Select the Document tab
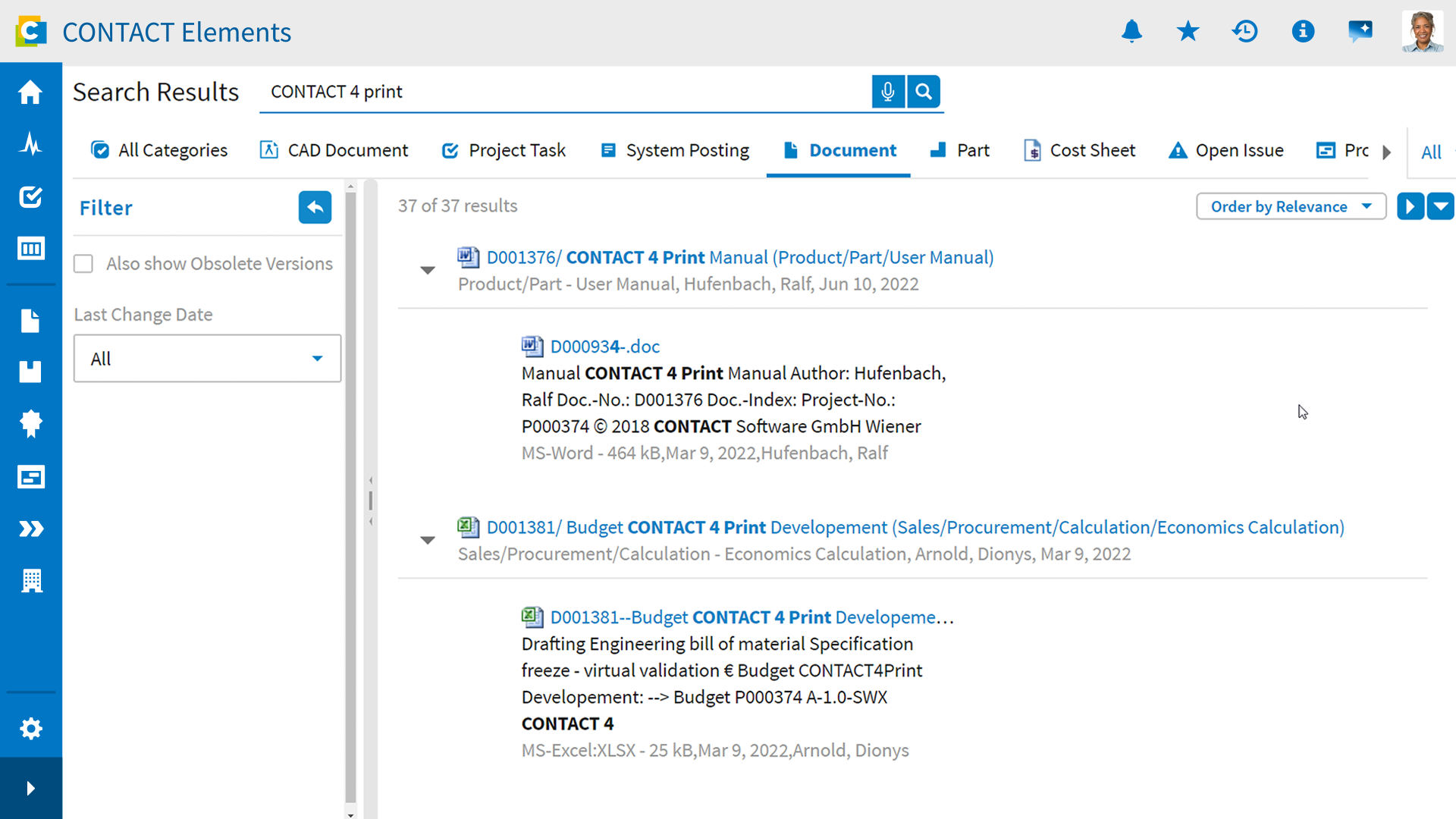1456x819 pixels. tap(839, 150)
